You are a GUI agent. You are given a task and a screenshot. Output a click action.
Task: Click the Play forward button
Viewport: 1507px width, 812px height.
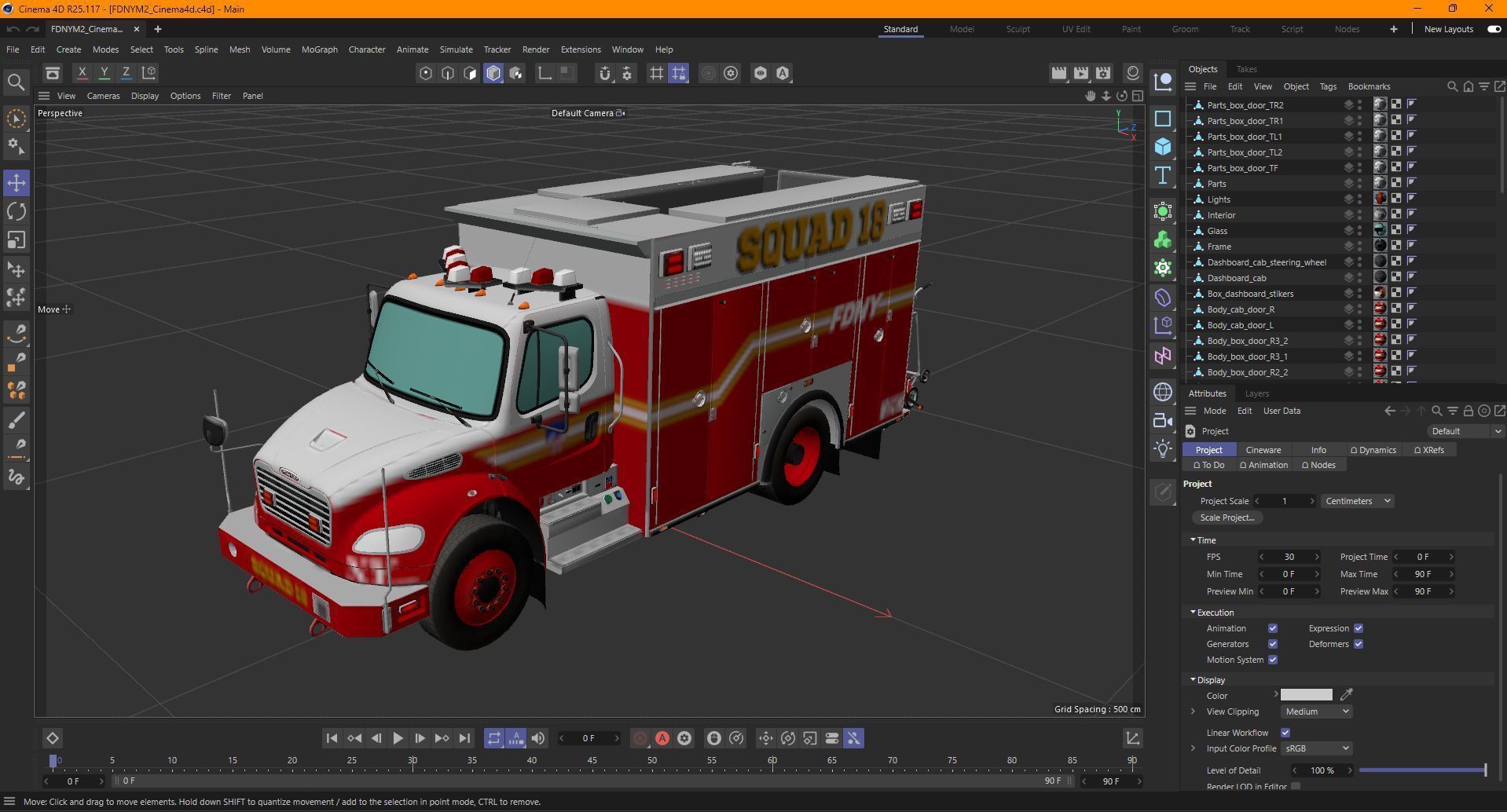398,738
